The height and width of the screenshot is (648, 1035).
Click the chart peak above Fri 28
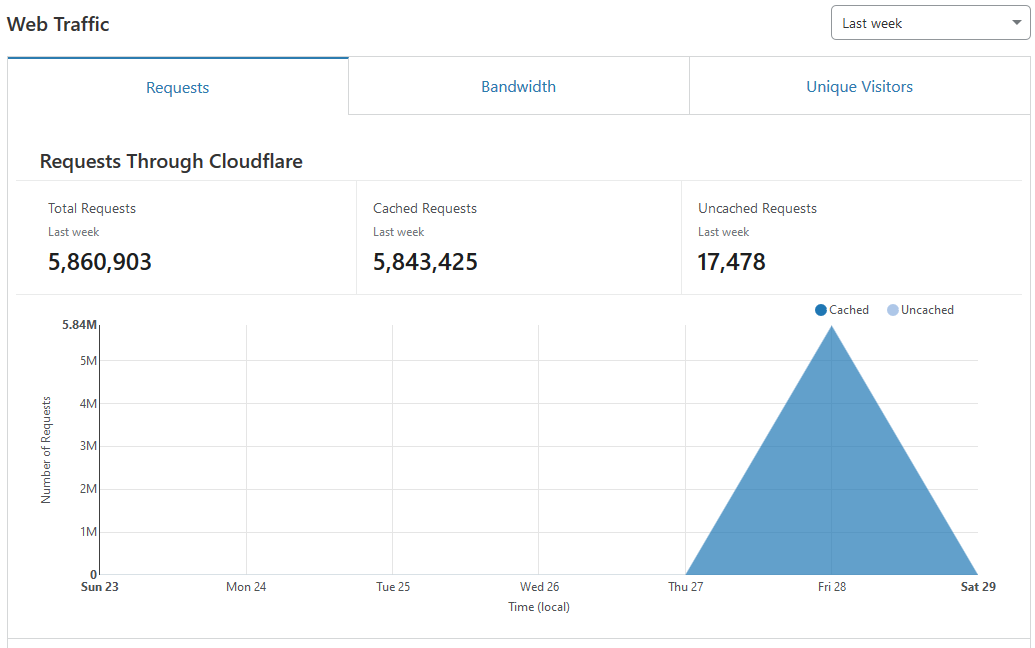(x=832, y=328)
